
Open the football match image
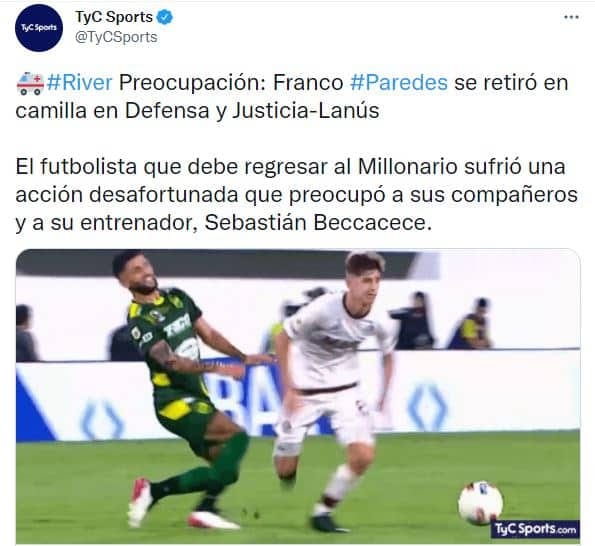coord(298,397)
